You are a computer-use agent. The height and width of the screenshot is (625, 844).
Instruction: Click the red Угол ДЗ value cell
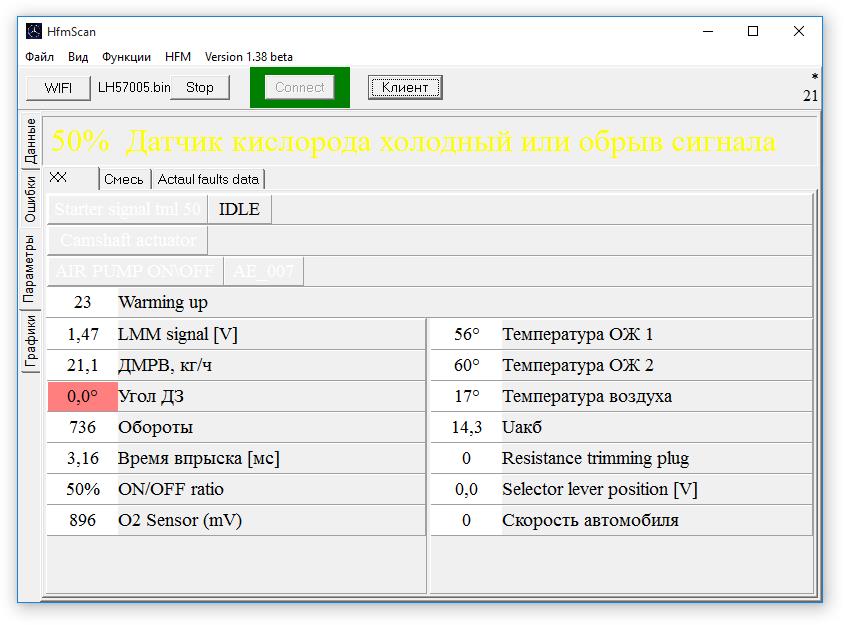pos(82,396)
